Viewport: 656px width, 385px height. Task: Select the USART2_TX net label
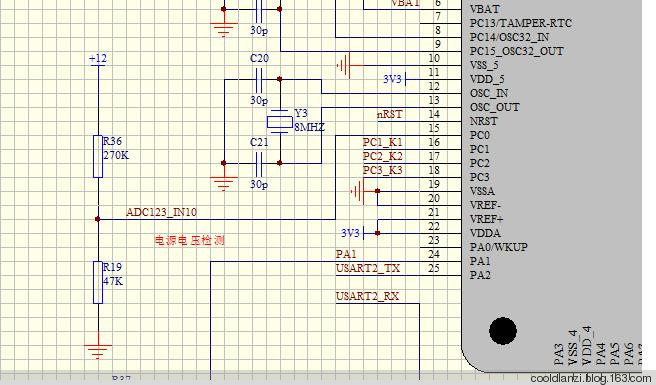[368, 268]
